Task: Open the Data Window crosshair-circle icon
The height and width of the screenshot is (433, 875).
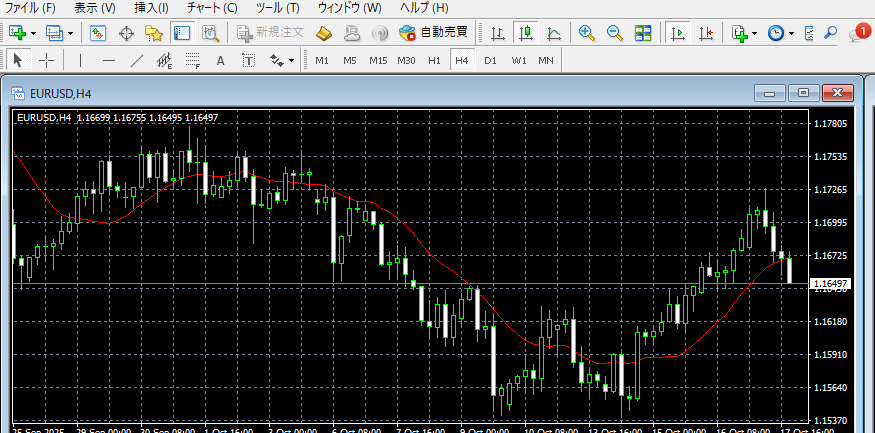Action: [x=127, y=33]
